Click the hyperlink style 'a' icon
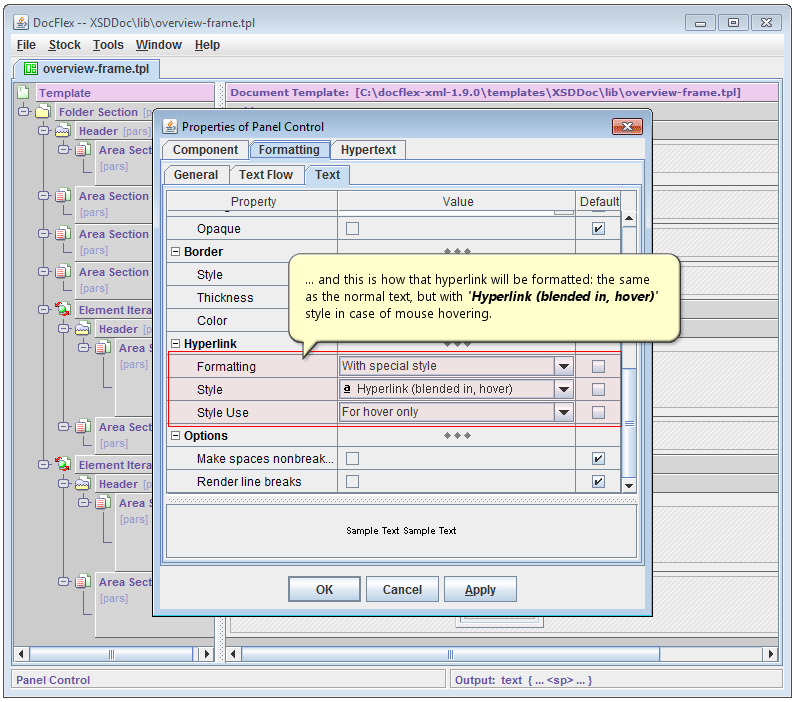 tap(347, 389)
